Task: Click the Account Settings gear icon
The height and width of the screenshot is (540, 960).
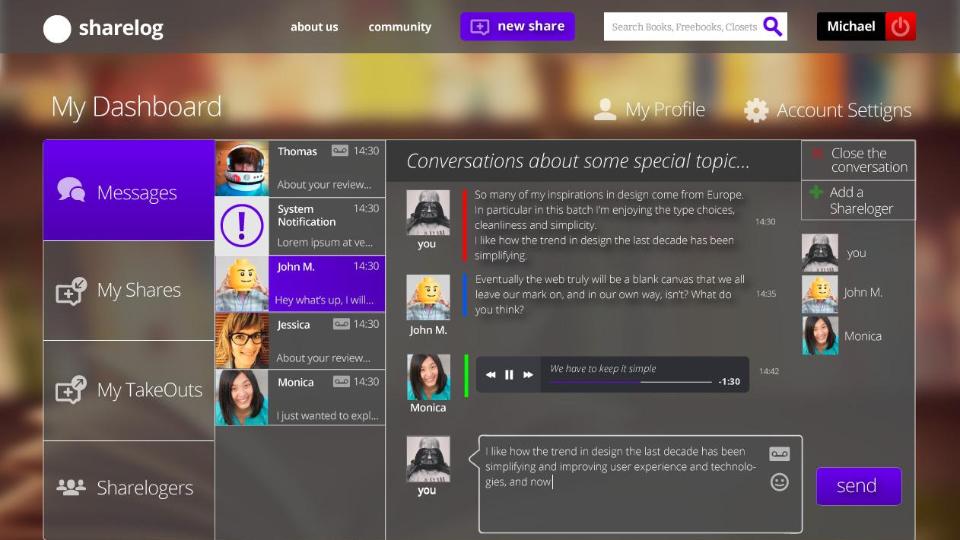Action: pyautogui.click(x=756, y=110)
